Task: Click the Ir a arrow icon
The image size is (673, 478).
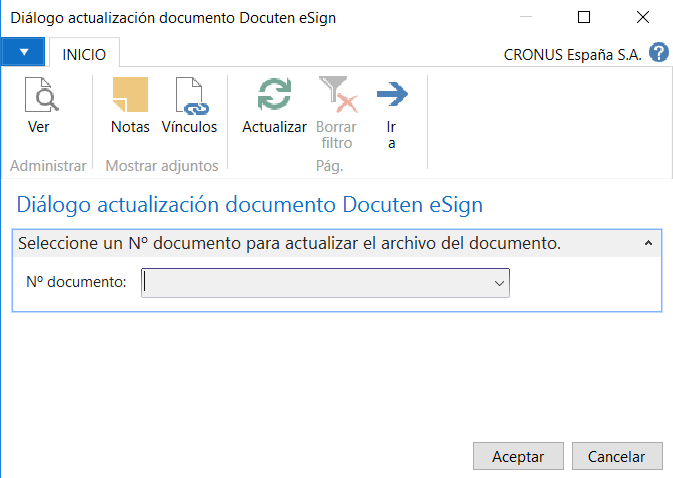Action: [392, 94]
